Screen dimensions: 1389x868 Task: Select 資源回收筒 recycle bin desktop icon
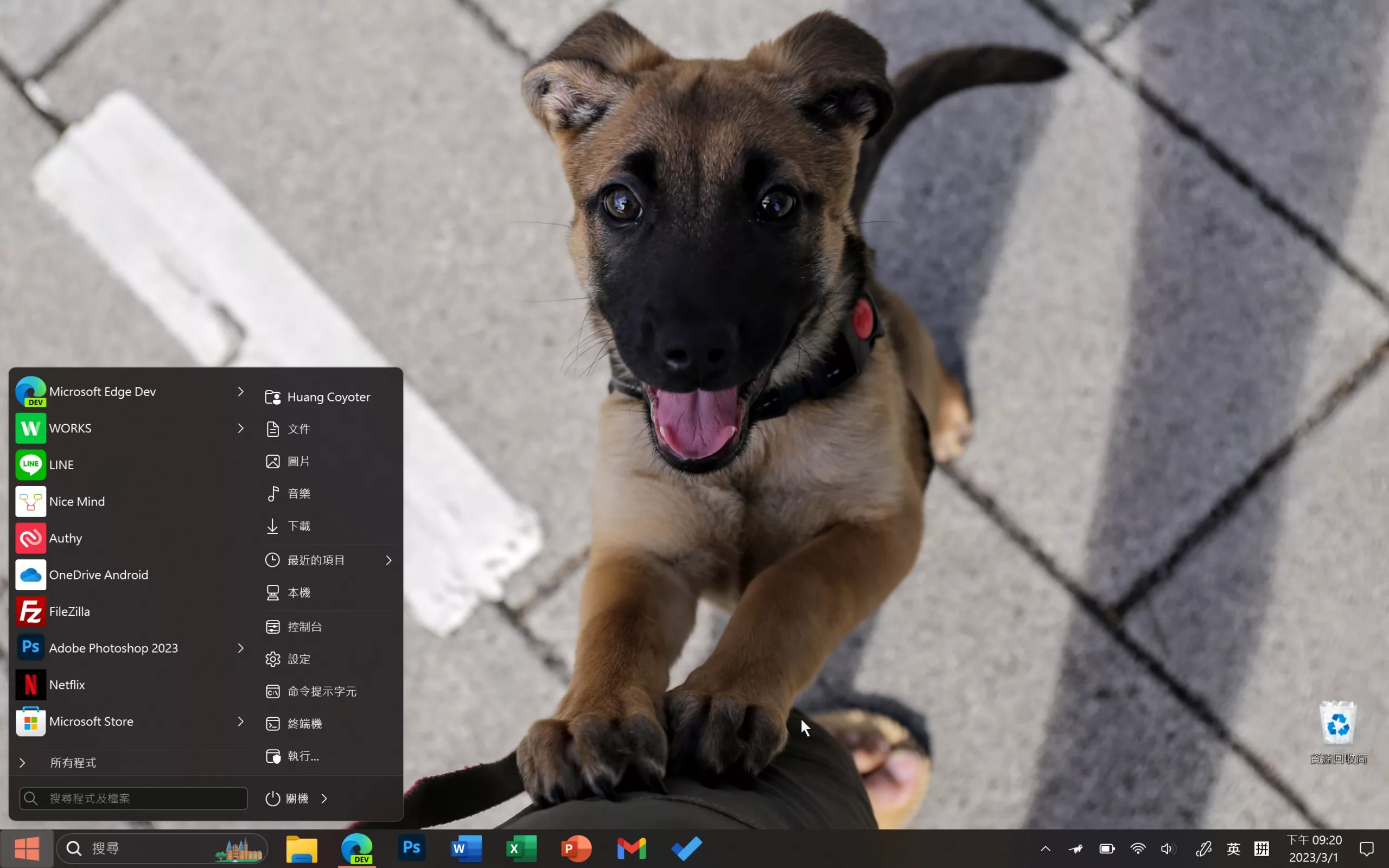click(x=1338, y=732)
